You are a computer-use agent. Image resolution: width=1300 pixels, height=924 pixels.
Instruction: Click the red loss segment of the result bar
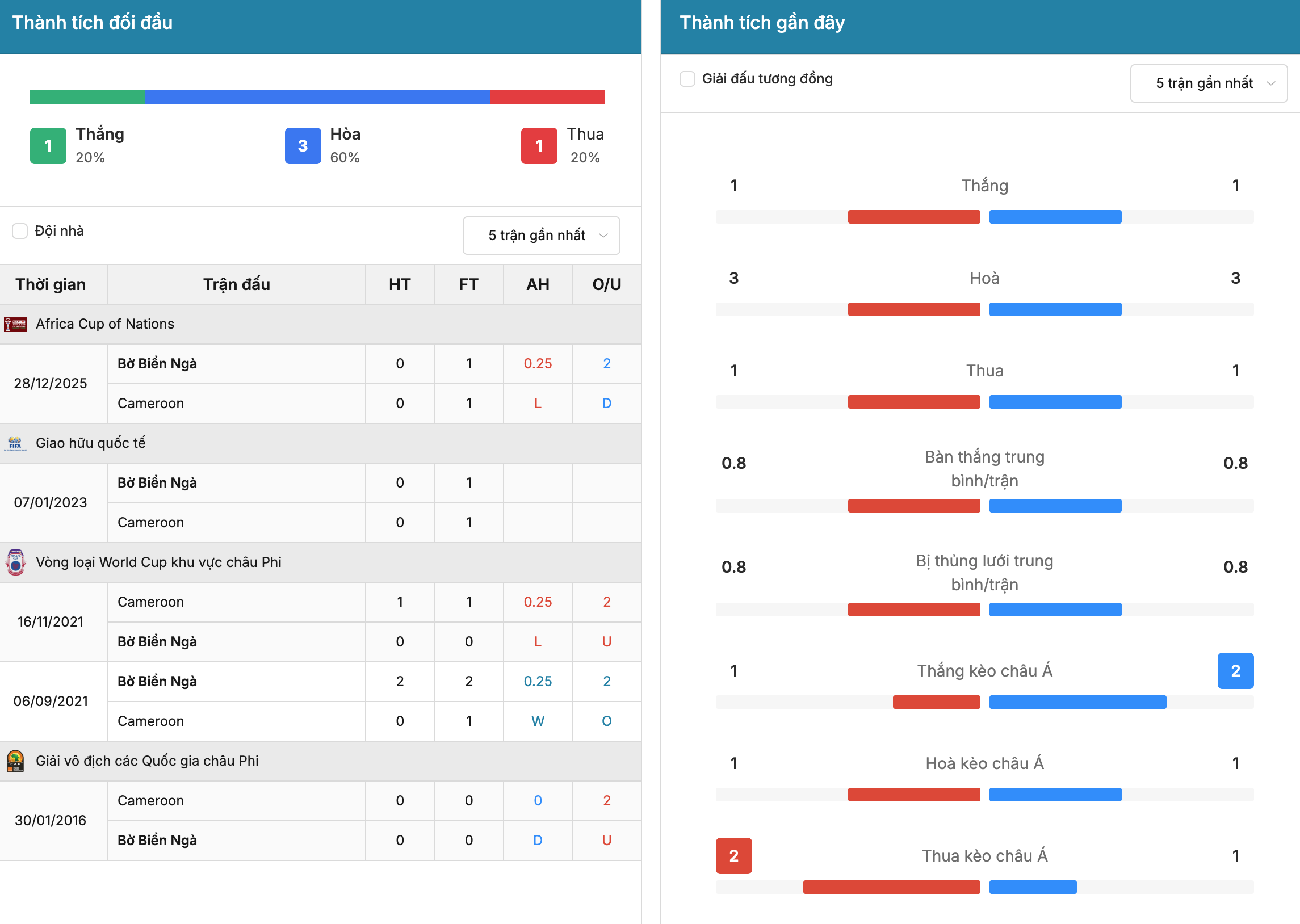547,97
